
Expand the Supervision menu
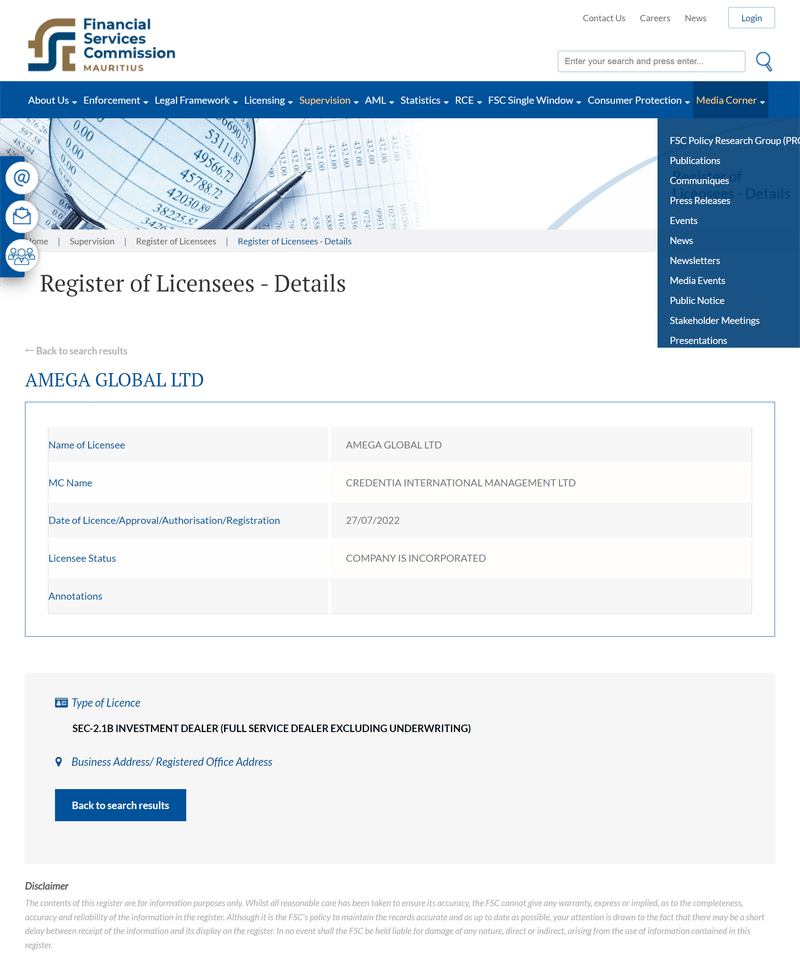pos(329,100)
